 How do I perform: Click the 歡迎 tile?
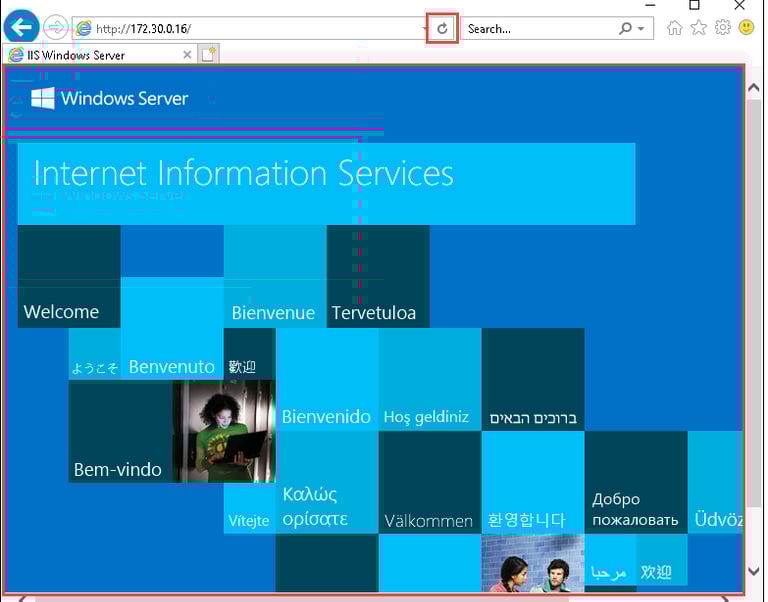tap(249, 354)
